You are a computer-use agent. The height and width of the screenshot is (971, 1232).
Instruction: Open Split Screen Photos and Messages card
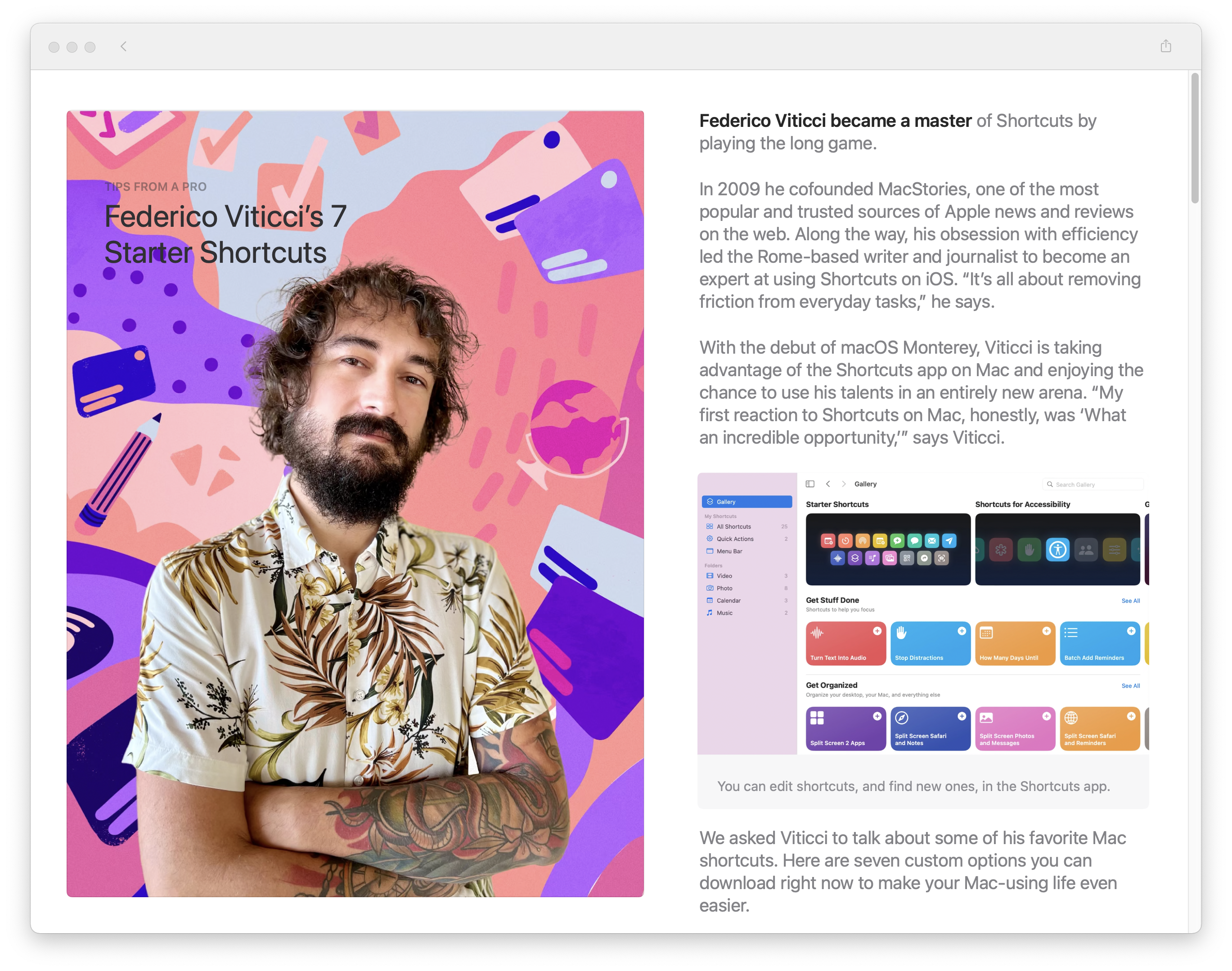(x=1015, y=729)
